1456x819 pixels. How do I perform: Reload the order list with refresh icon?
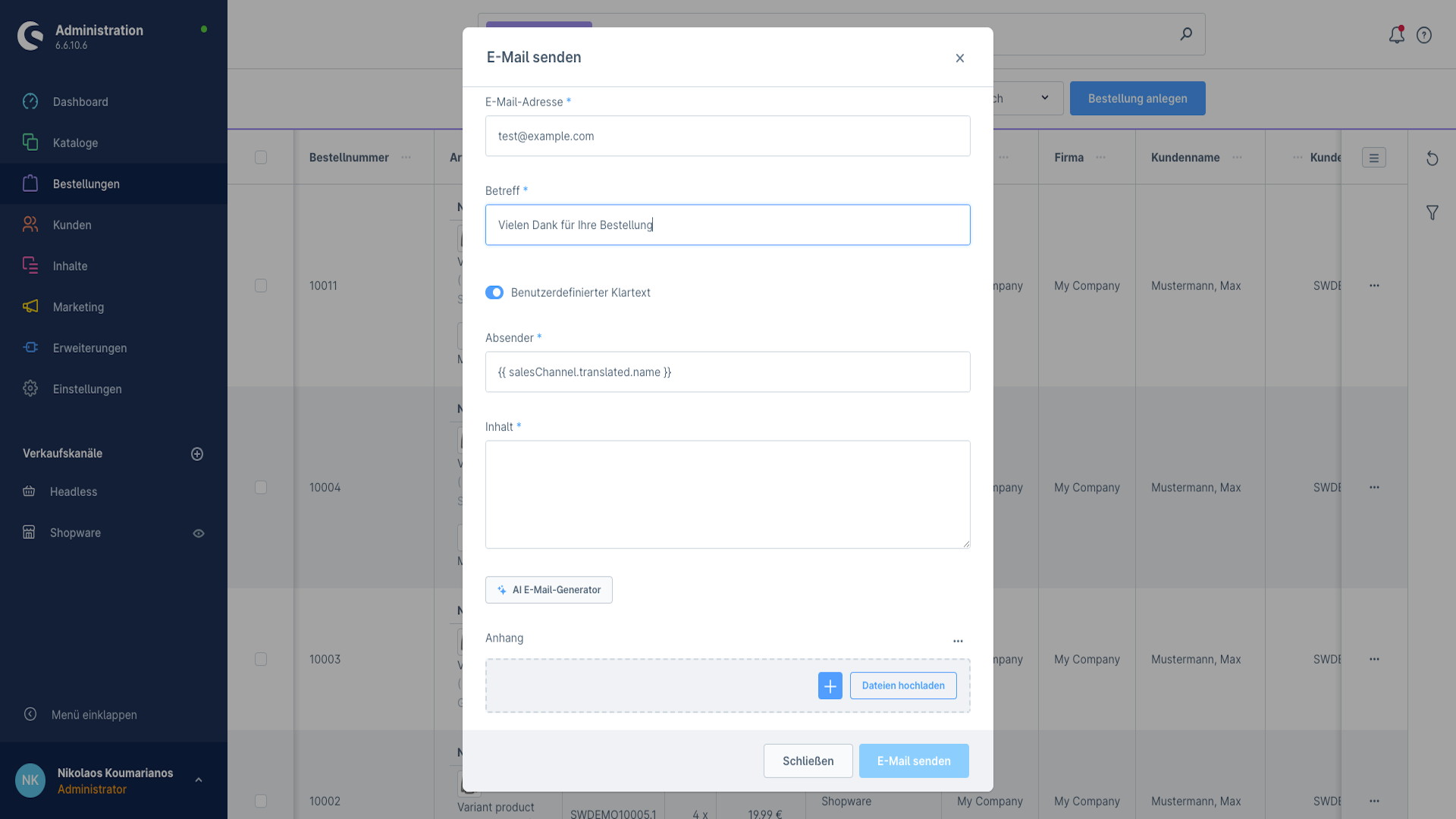[1432, 158]
